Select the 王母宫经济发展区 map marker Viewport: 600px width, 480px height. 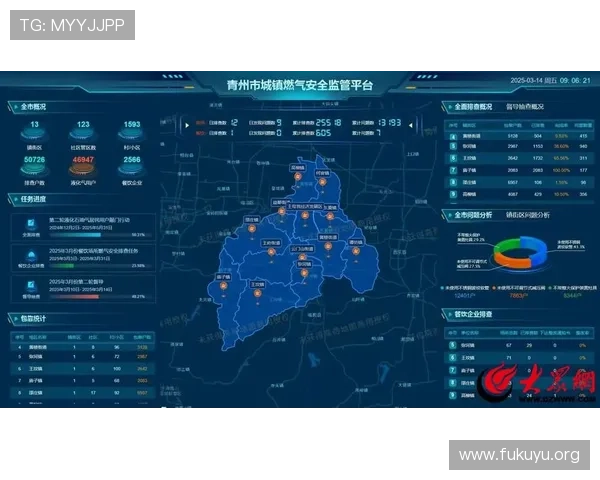[305, 216]
